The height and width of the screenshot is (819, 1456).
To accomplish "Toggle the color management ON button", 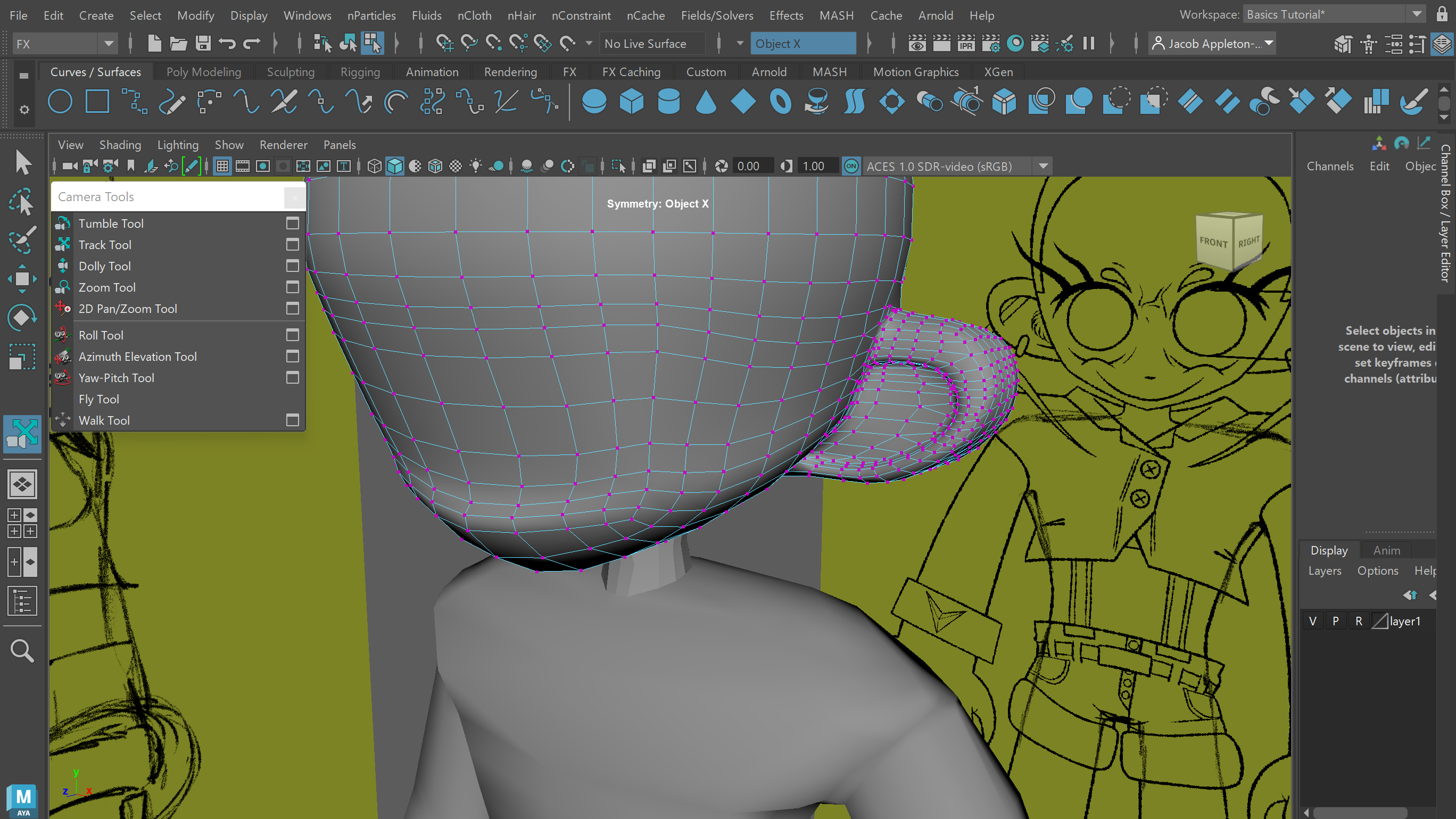I will [x=850, y=166].
